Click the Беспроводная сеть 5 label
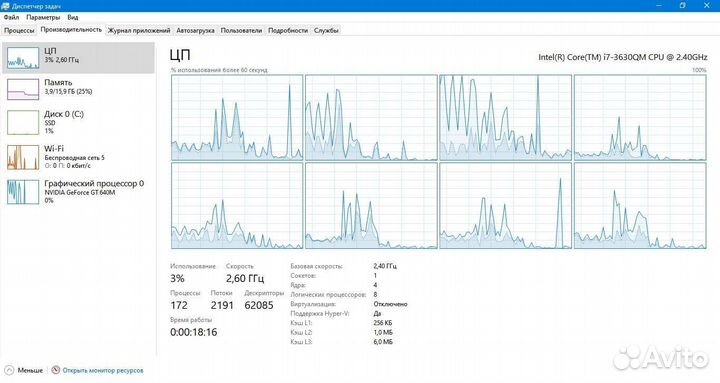Viewport: 720px width, 383px height. point(74,158)
